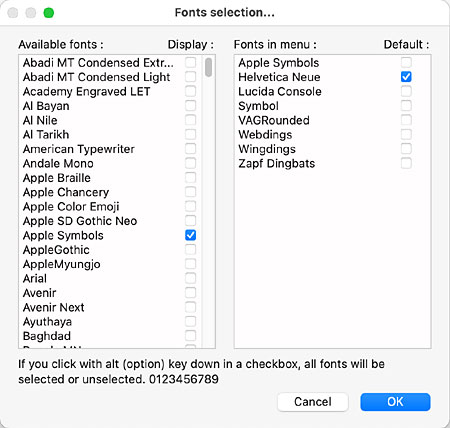The image size is (450, 428).
Task: Select Avenir Next font name
Action: 53,307
